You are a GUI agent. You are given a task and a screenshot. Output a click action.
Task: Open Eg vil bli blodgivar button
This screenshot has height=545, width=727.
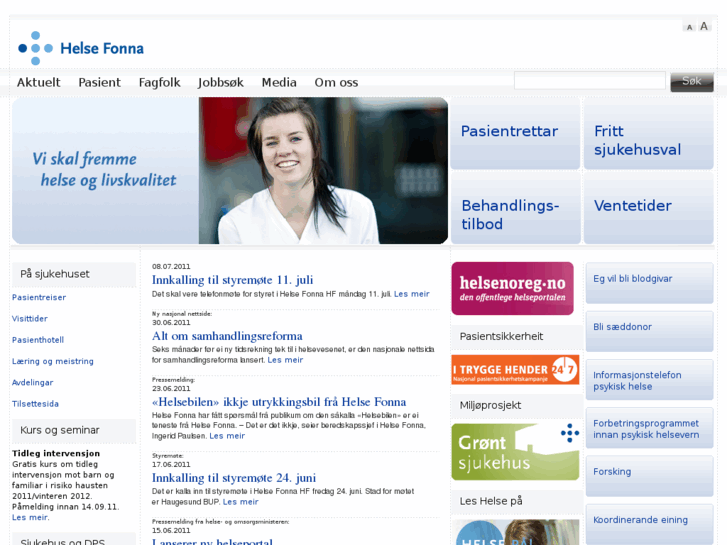(x=650, y=283)
